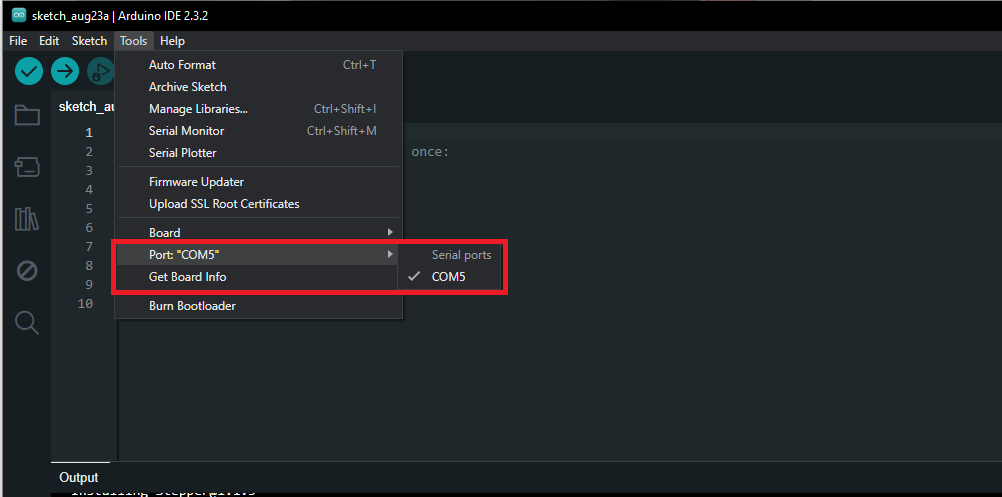This screenshot has width=1002, height=497.
Task: Select Get Board Info
Action: 258,277
